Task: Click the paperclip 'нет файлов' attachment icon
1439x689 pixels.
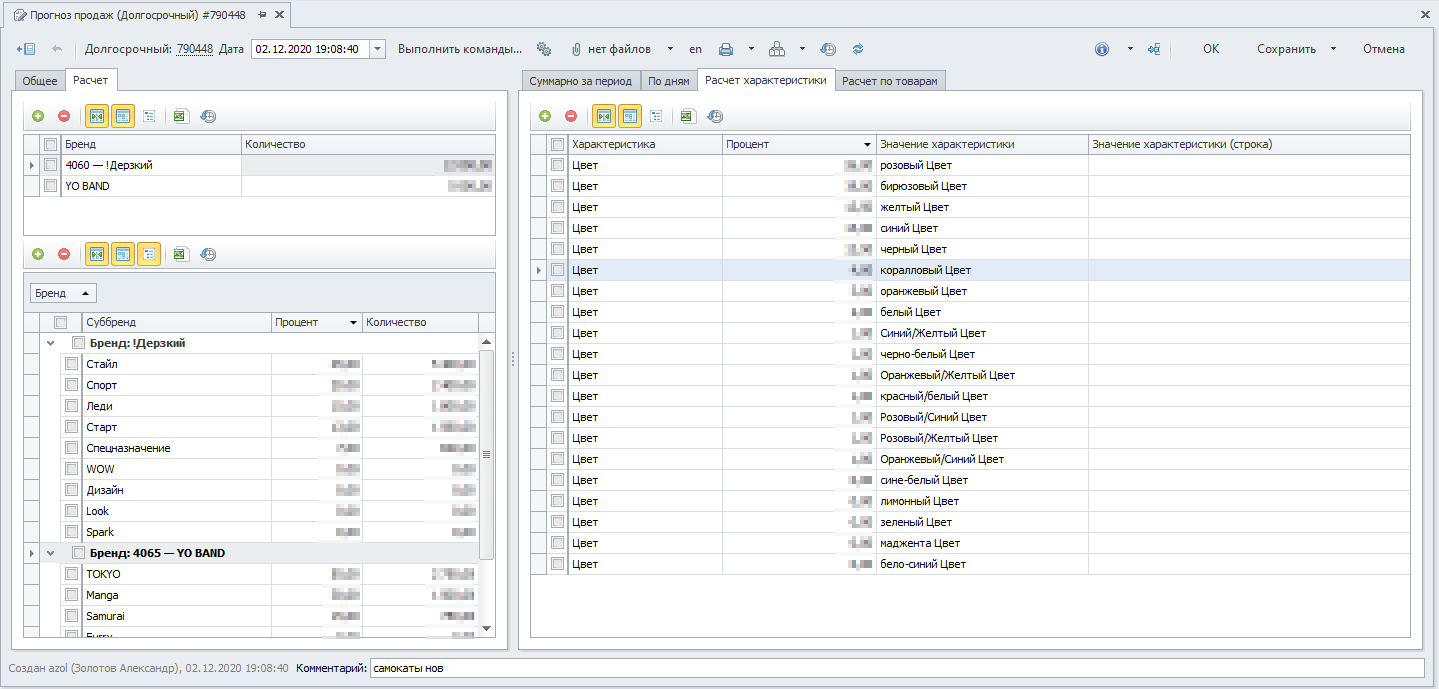Action: point(576,49)
